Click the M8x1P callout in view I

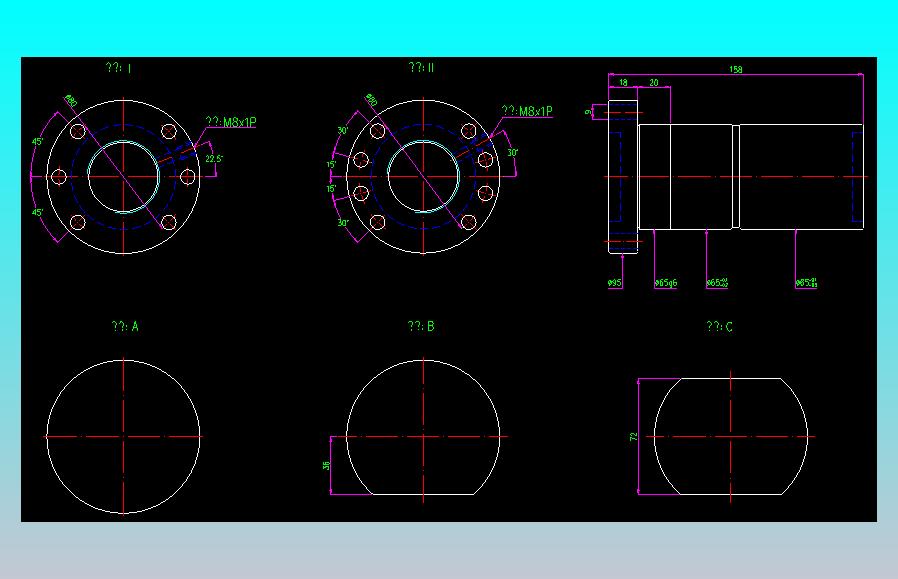coord(231,122)
